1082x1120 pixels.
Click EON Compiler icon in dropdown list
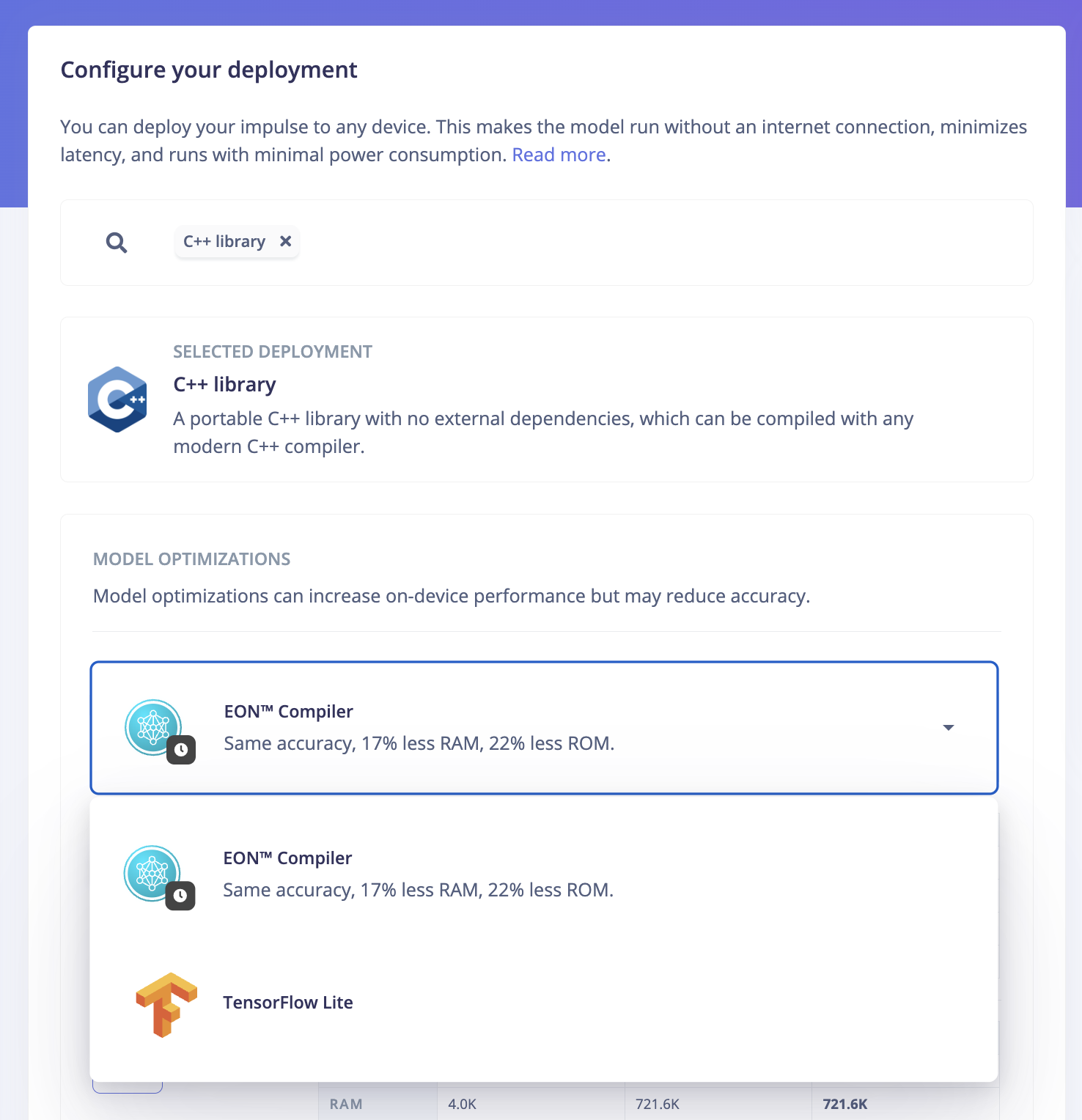pos(152,873)
